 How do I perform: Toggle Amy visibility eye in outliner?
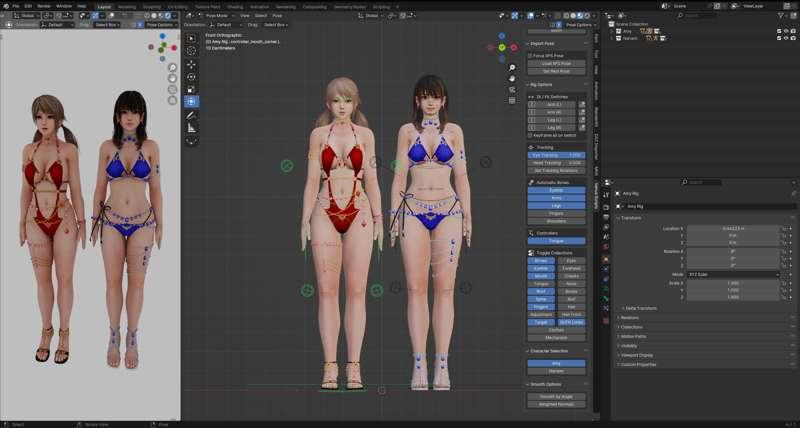[x=786, y=31]
